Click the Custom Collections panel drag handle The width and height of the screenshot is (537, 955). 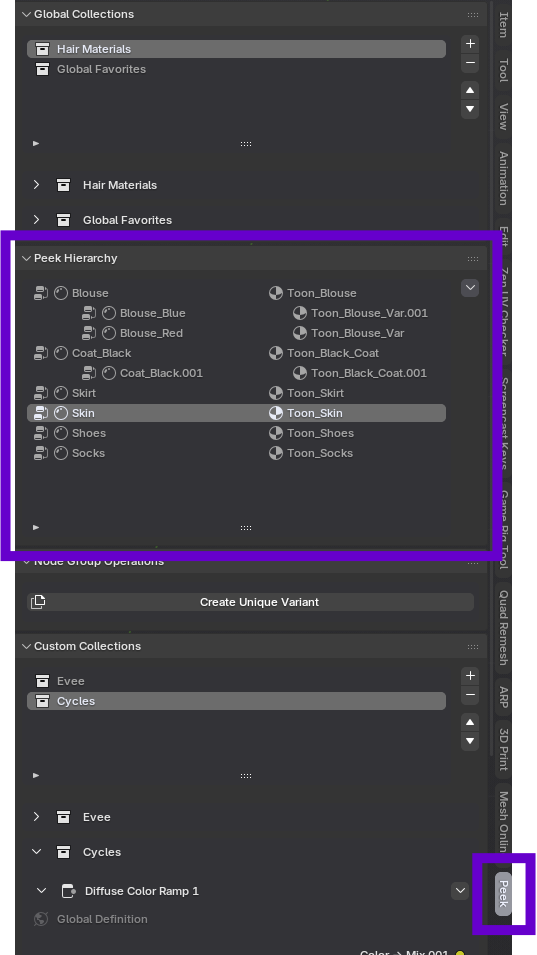tap(472, 647)
